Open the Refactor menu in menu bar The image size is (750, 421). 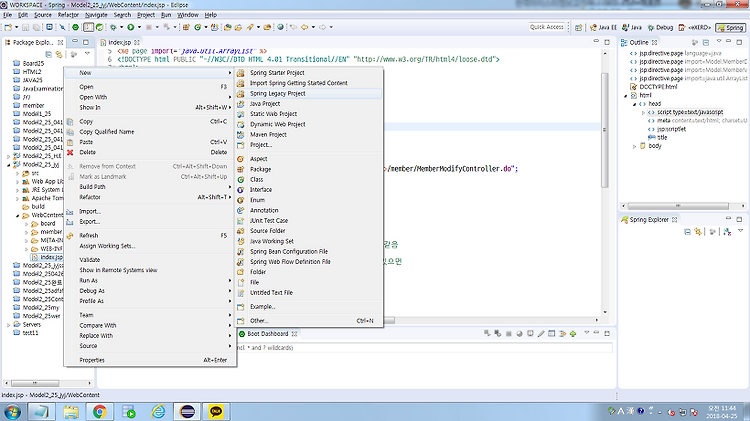[68, 15]
